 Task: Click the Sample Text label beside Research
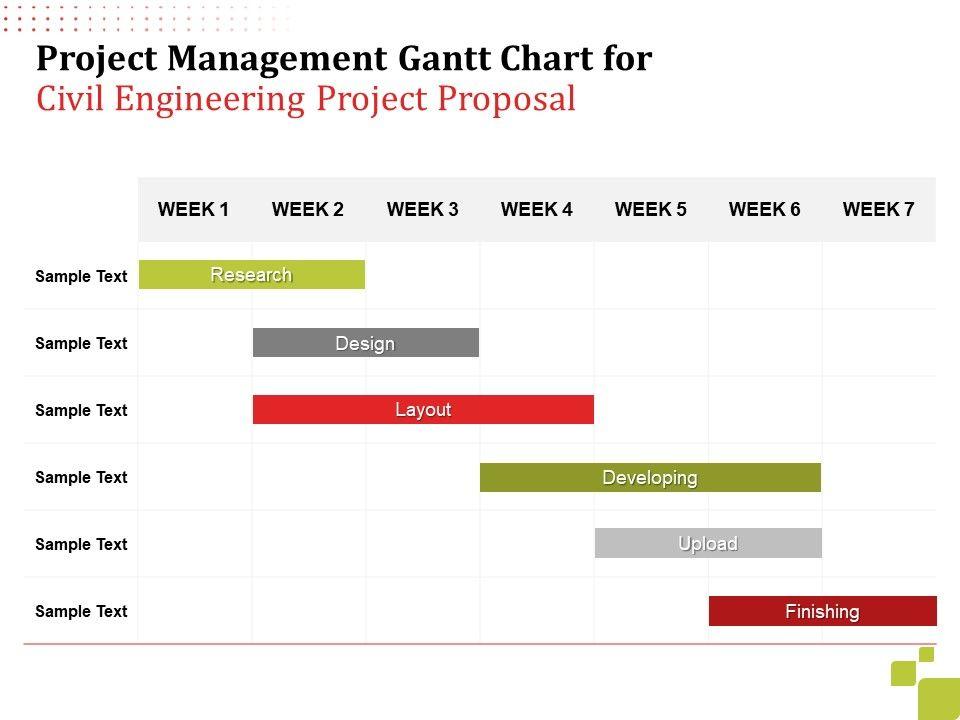pyautogui.click(x=81, y=276)
